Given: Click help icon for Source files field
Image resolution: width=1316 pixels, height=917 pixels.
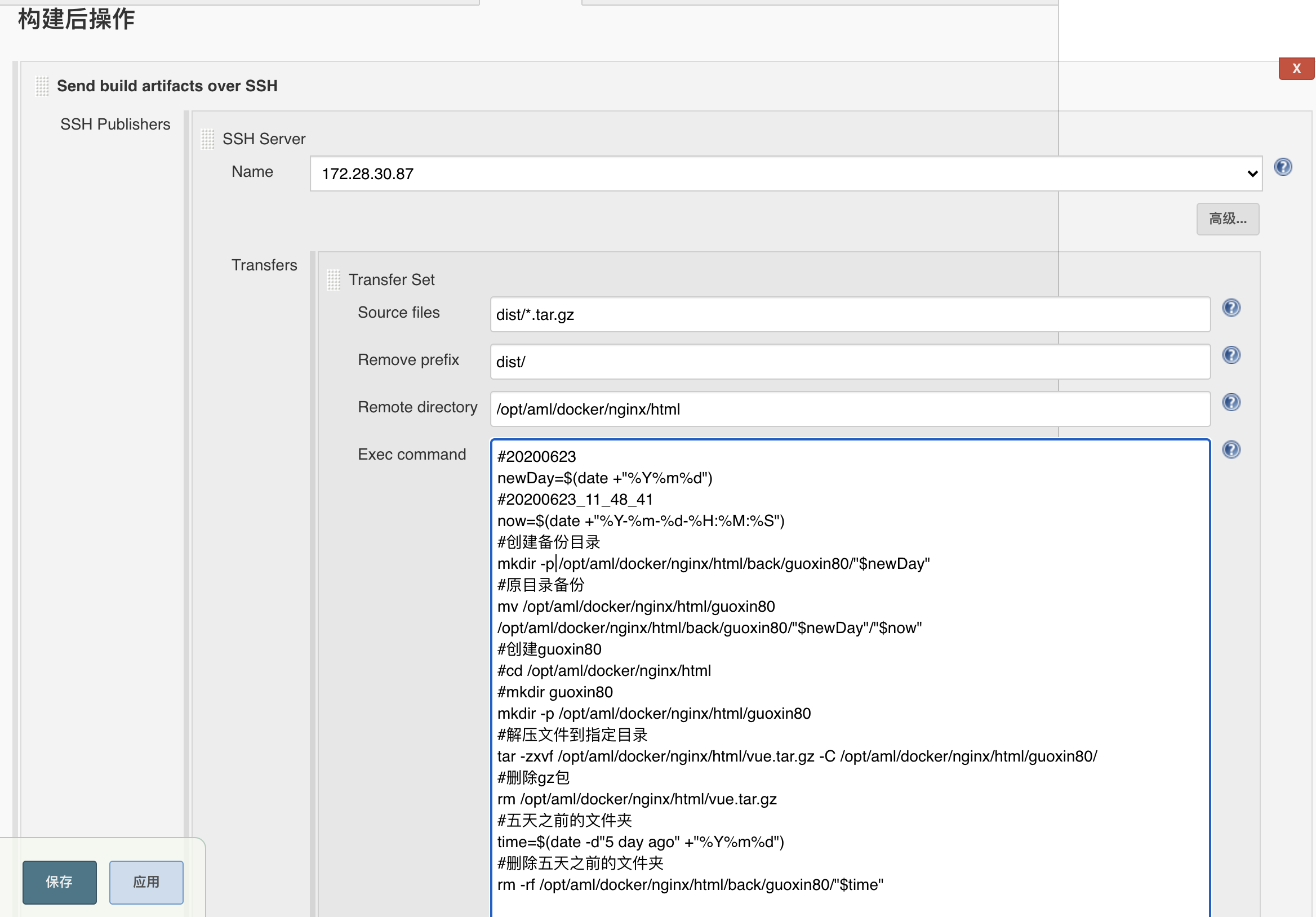Looking at the screenshot, I should click(x=1230, y=308).
